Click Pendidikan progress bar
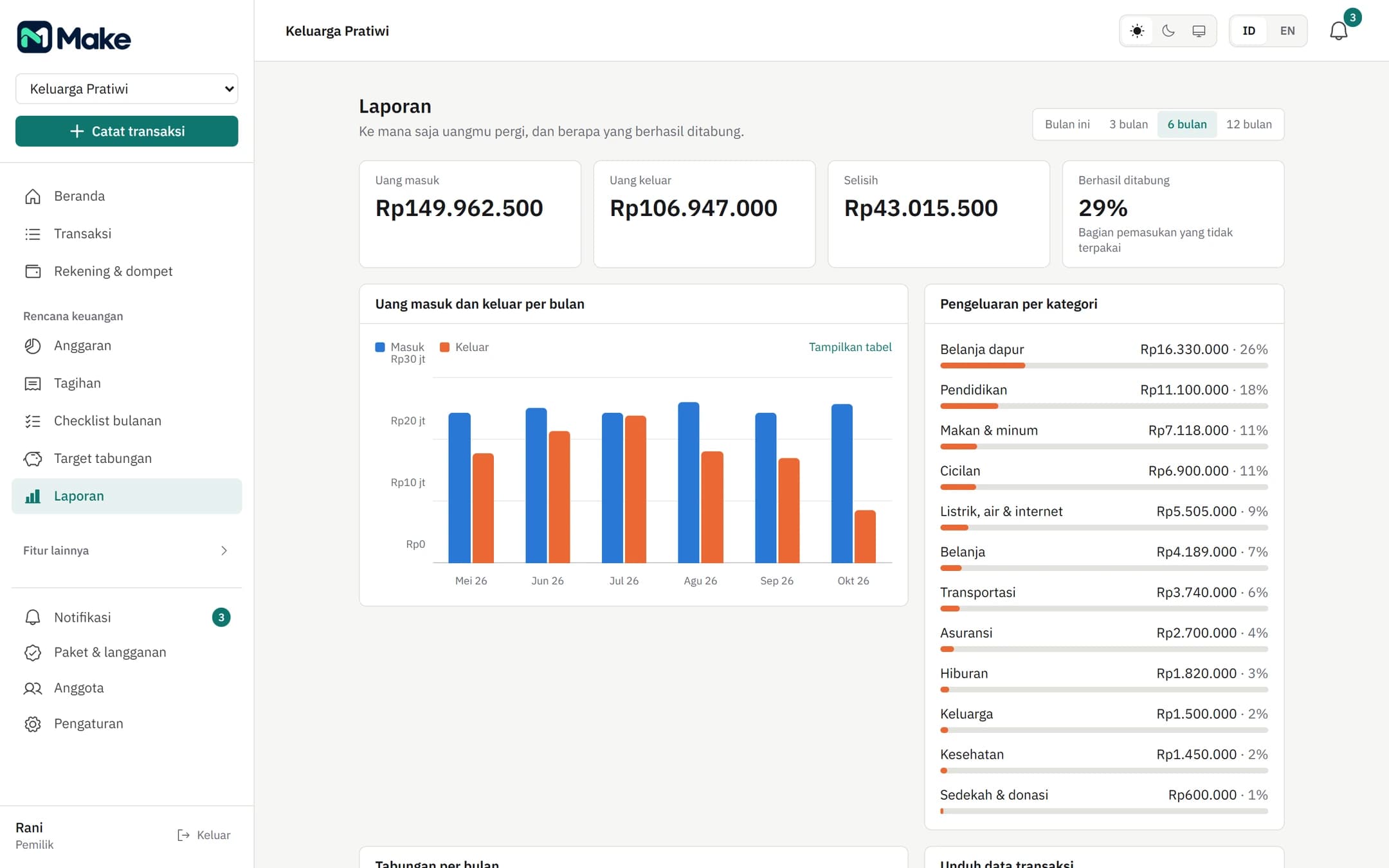The height and width of the screenshot is (868, 1389). [1104, 406]
